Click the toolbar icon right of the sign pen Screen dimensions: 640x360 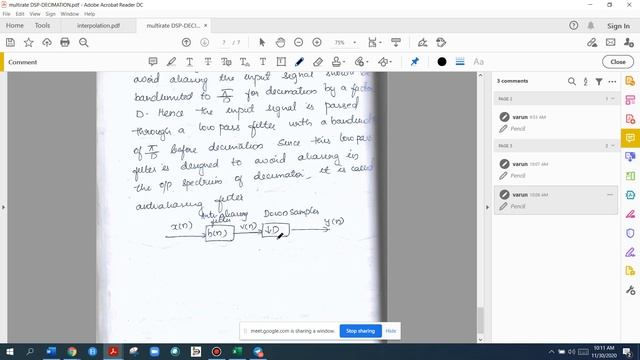point(441,42)
